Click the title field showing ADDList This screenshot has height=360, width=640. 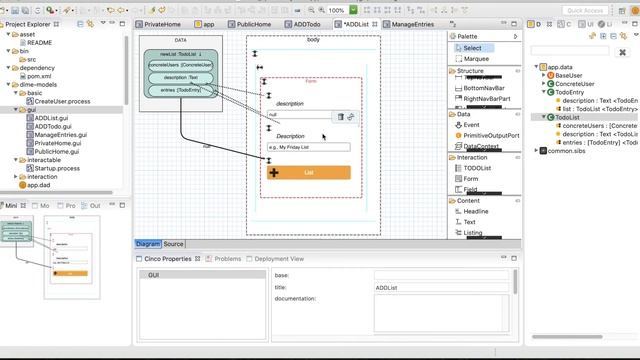click(441, 287)
